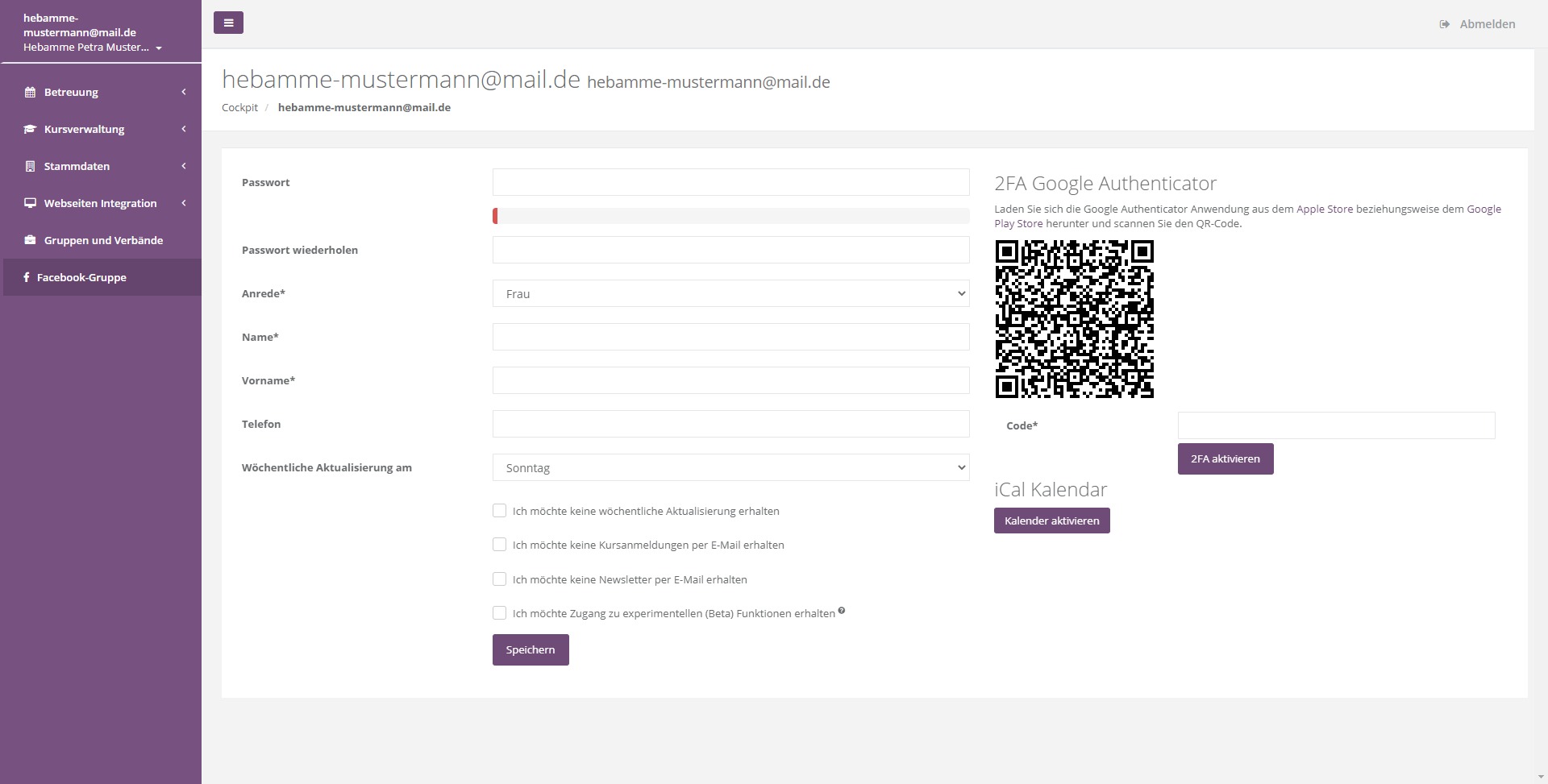Screen dimensions: 1548x784
Task: Click the briefcase icon beside Gruppen und Verbände
Action: point(30,240)
